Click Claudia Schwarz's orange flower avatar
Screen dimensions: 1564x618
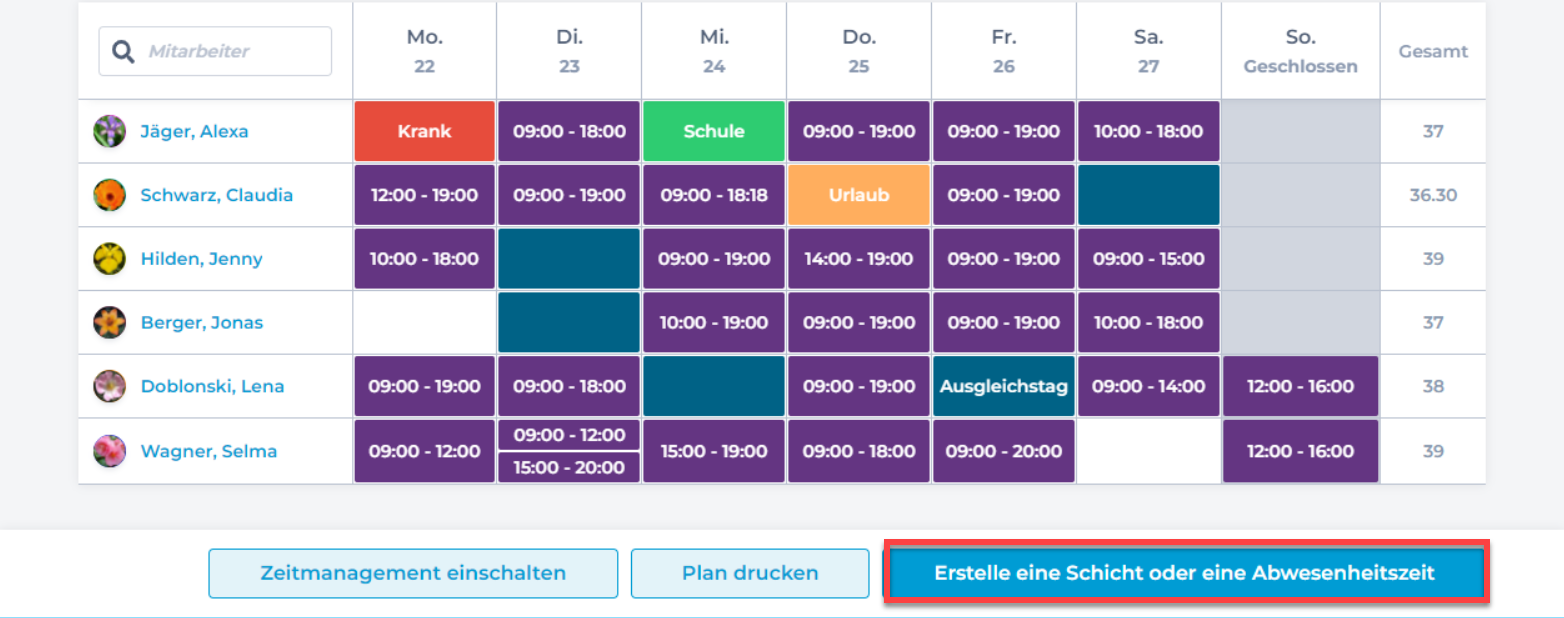pos(109,195)
